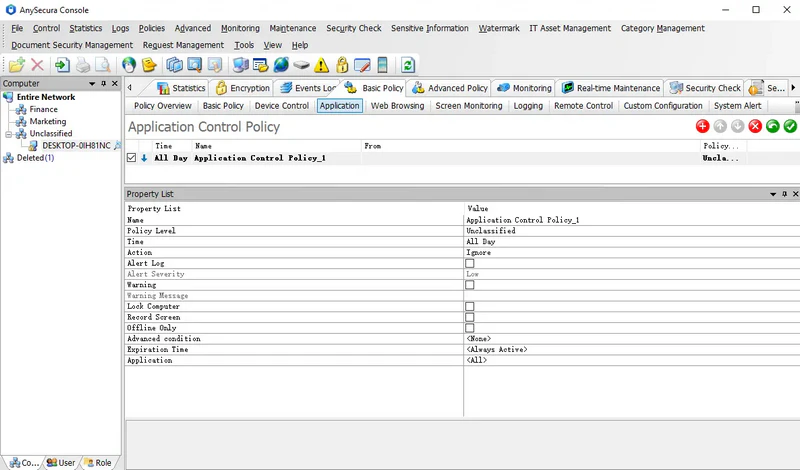Switch to the Advanced Policy tab
Viewport: 800px width, 470px height.
tap(449, 88)
